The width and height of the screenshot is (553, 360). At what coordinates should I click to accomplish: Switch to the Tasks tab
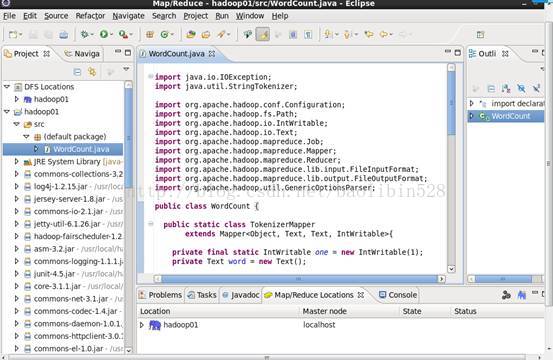pos(202,295)
